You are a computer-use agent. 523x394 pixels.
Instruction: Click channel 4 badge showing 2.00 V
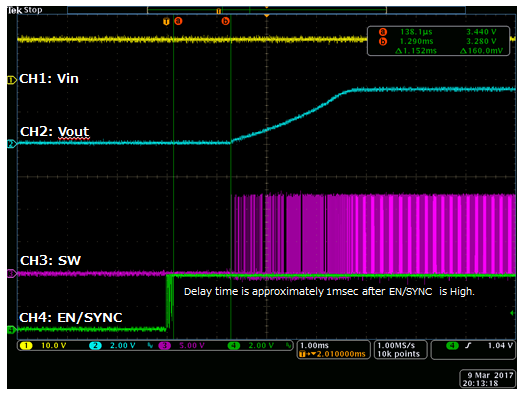pos(251,346)
